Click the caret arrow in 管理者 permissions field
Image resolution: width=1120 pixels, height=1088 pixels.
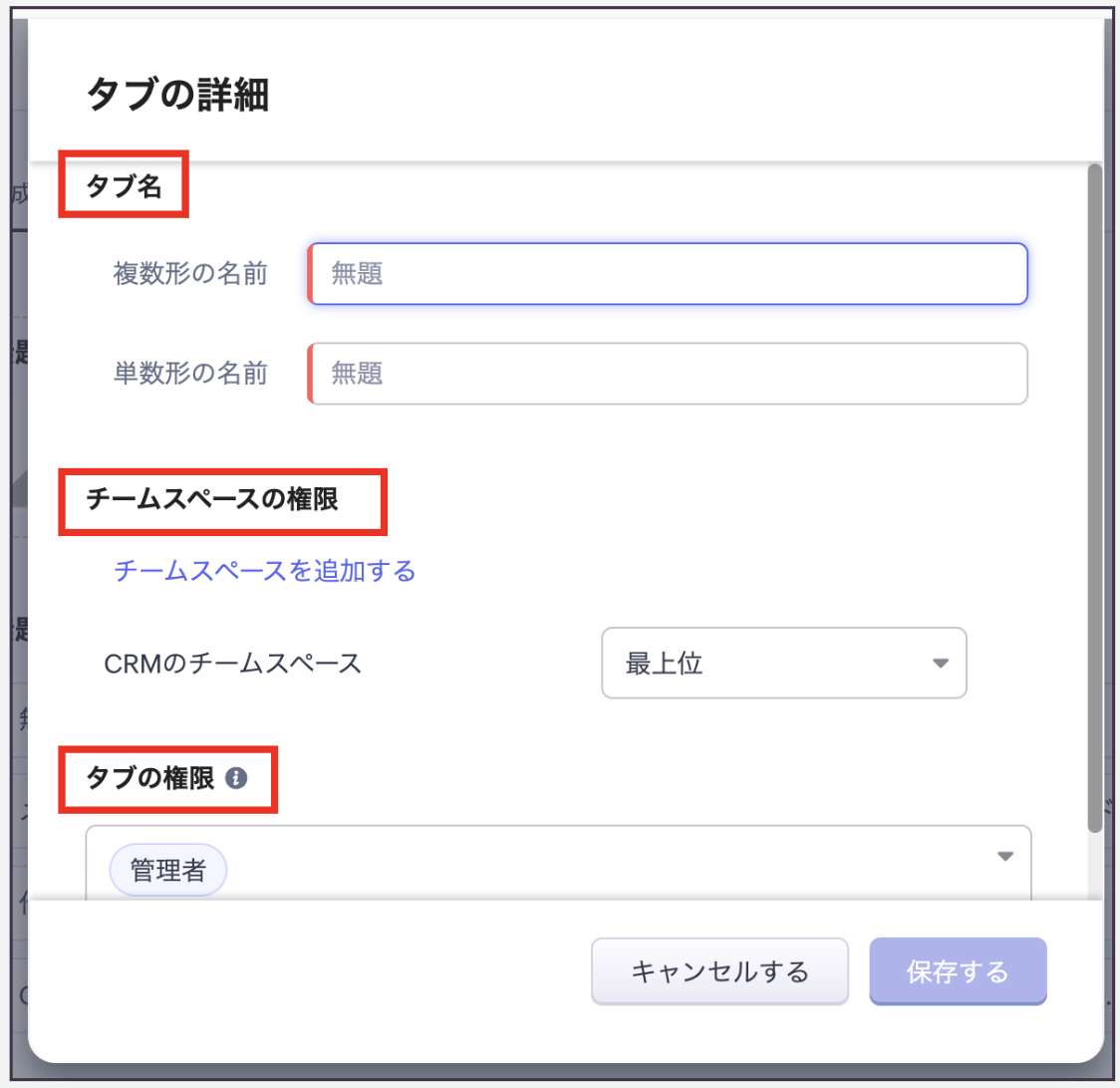tap(1005, 856)
